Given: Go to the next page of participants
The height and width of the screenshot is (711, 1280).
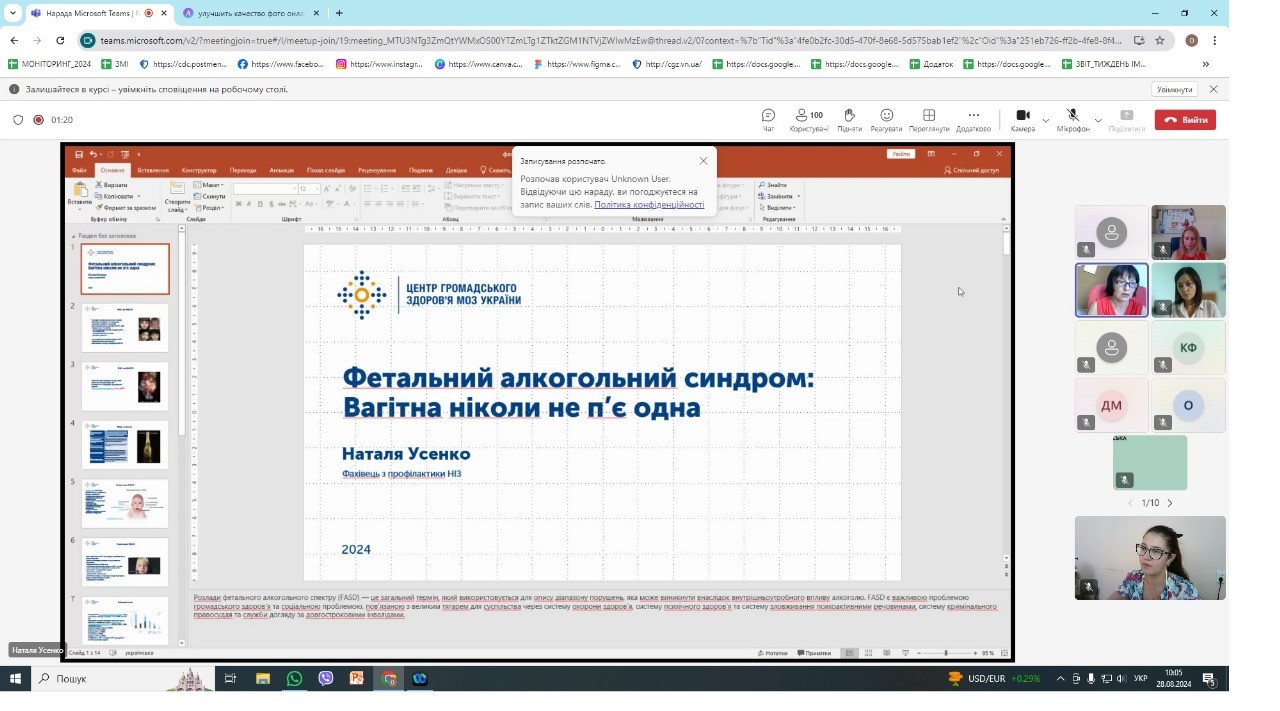Looking at the screenshot, I should [x=1170, y=503].
